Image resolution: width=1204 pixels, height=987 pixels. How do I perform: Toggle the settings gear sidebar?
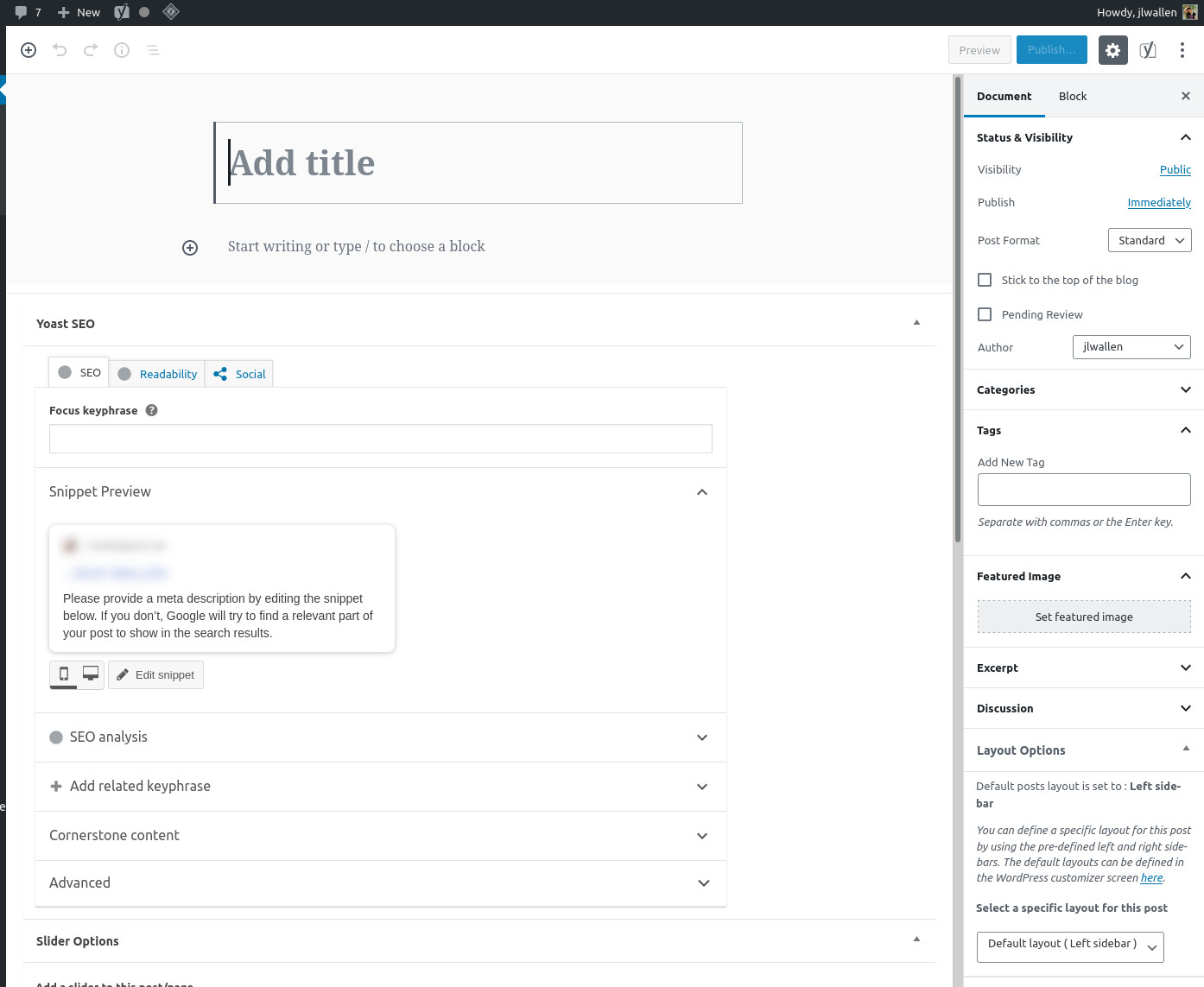coord(1113,50)
